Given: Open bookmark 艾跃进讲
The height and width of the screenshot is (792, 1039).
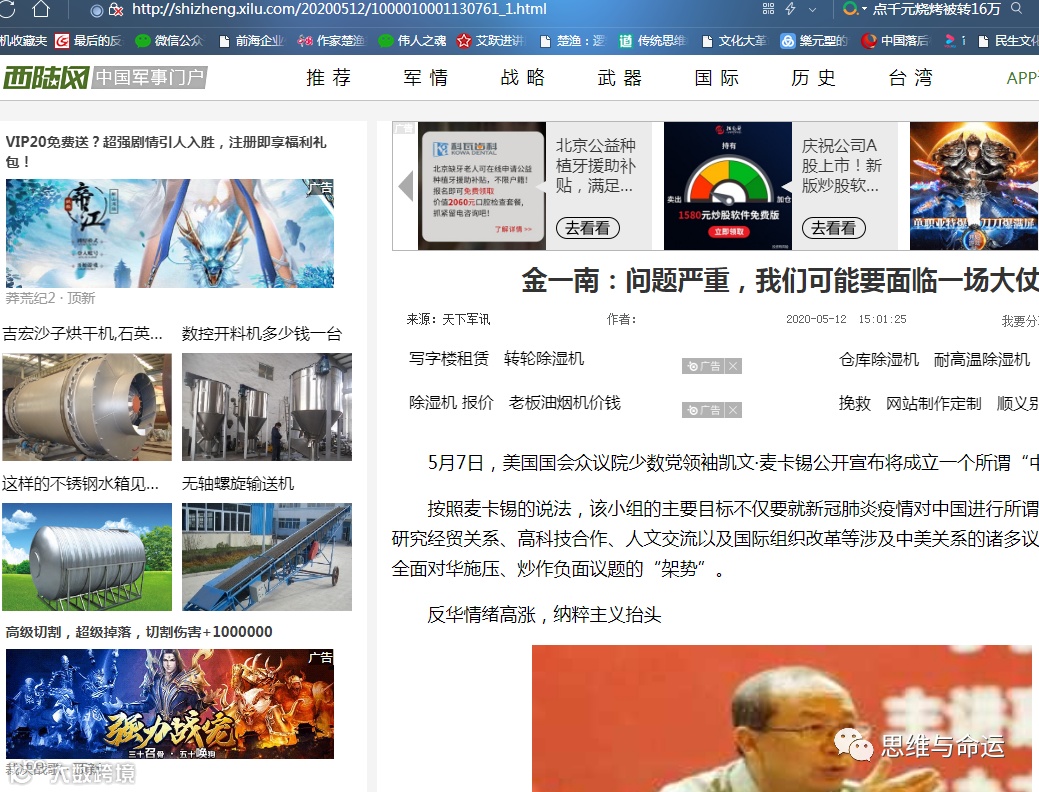Looking at the screenshot, I should click(490, 40).
